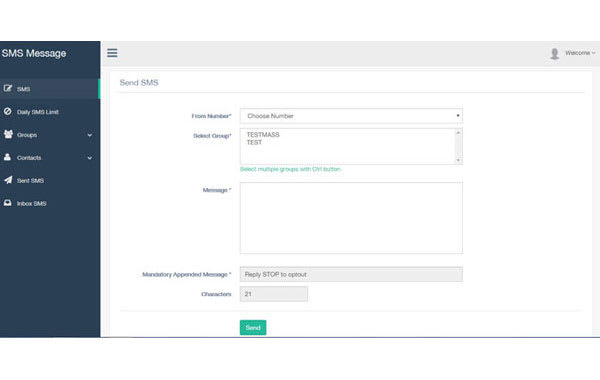600x380 pixels.
Task: Expand the Groups sidebar chevron
Action: [90, 135]
